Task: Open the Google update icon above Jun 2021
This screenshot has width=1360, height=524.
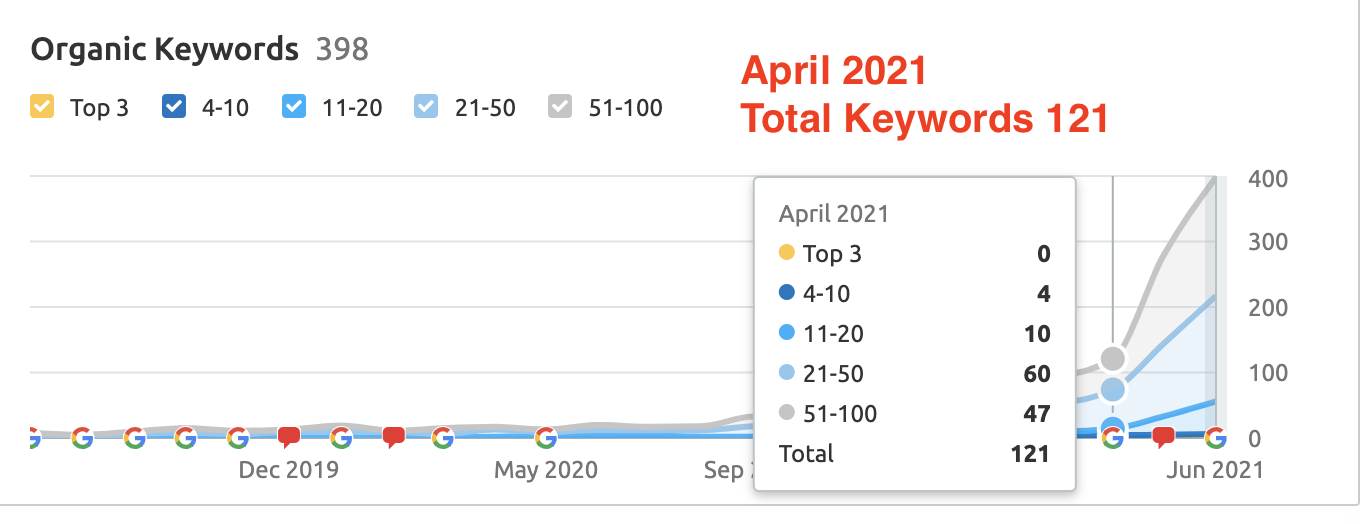Action: click(x=1215, y=437)
